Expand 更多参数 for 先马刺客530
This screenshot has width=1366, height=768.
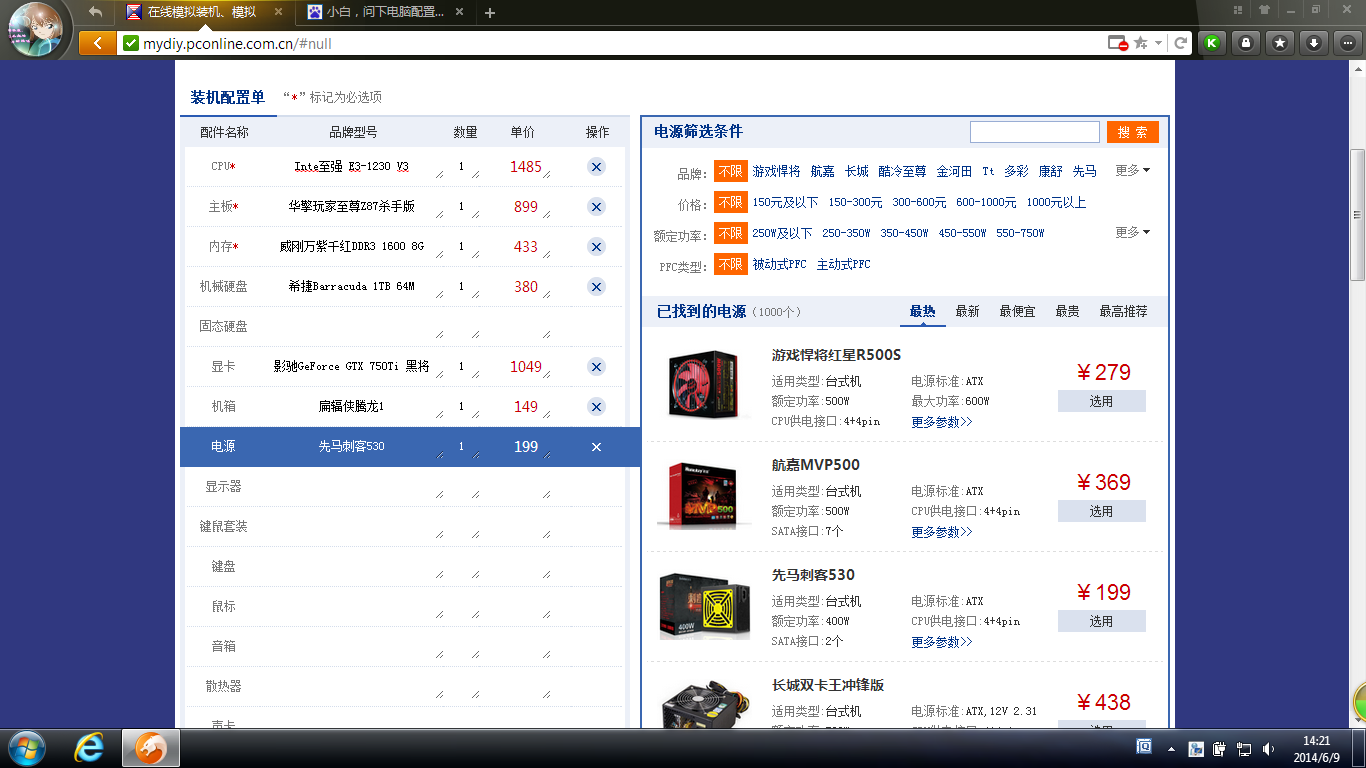coord(941,642)
